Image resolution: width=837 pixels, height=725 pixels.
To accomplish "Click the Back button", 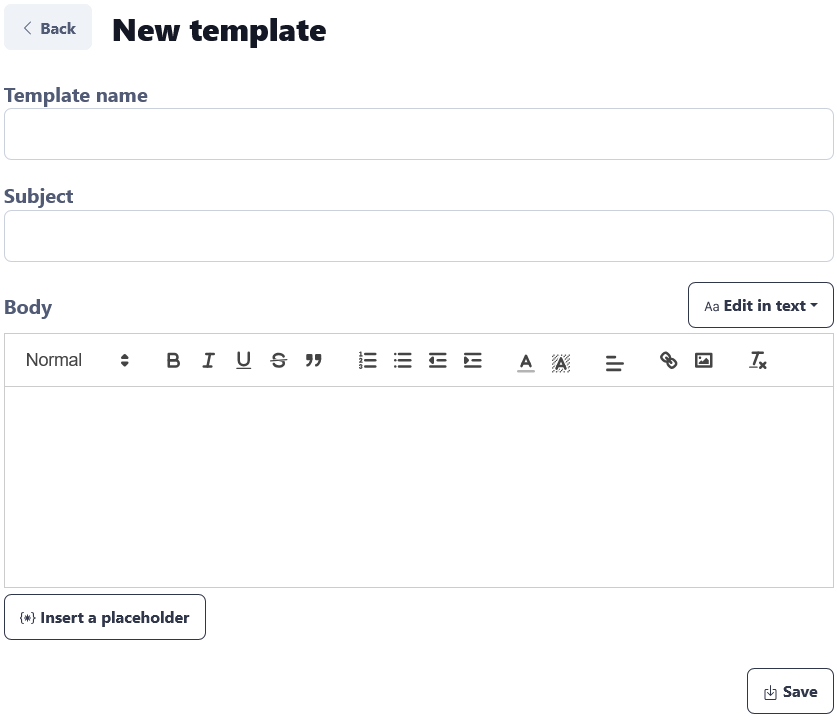I will coord(48,28).
